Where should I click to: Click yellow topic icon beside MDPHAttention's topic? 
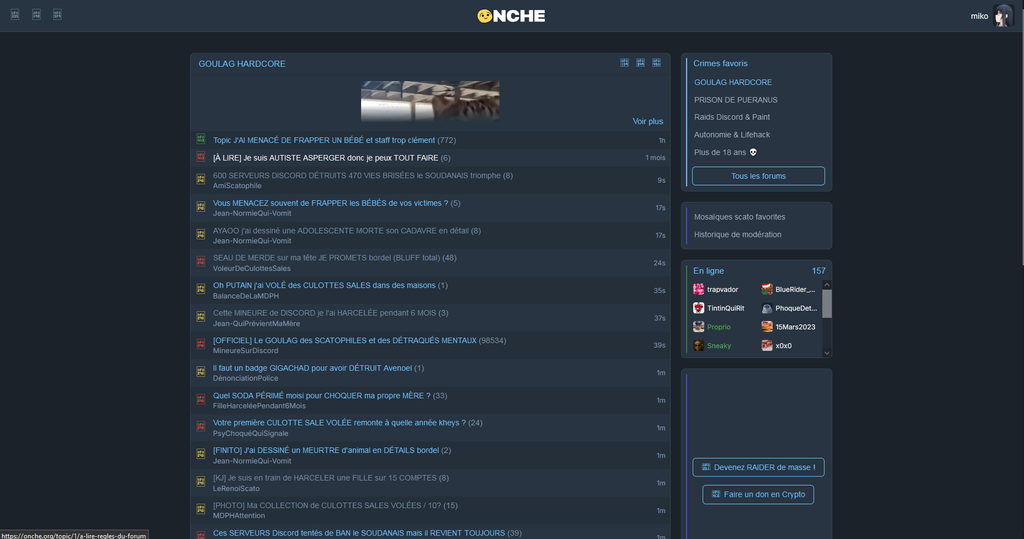[201, 509]
